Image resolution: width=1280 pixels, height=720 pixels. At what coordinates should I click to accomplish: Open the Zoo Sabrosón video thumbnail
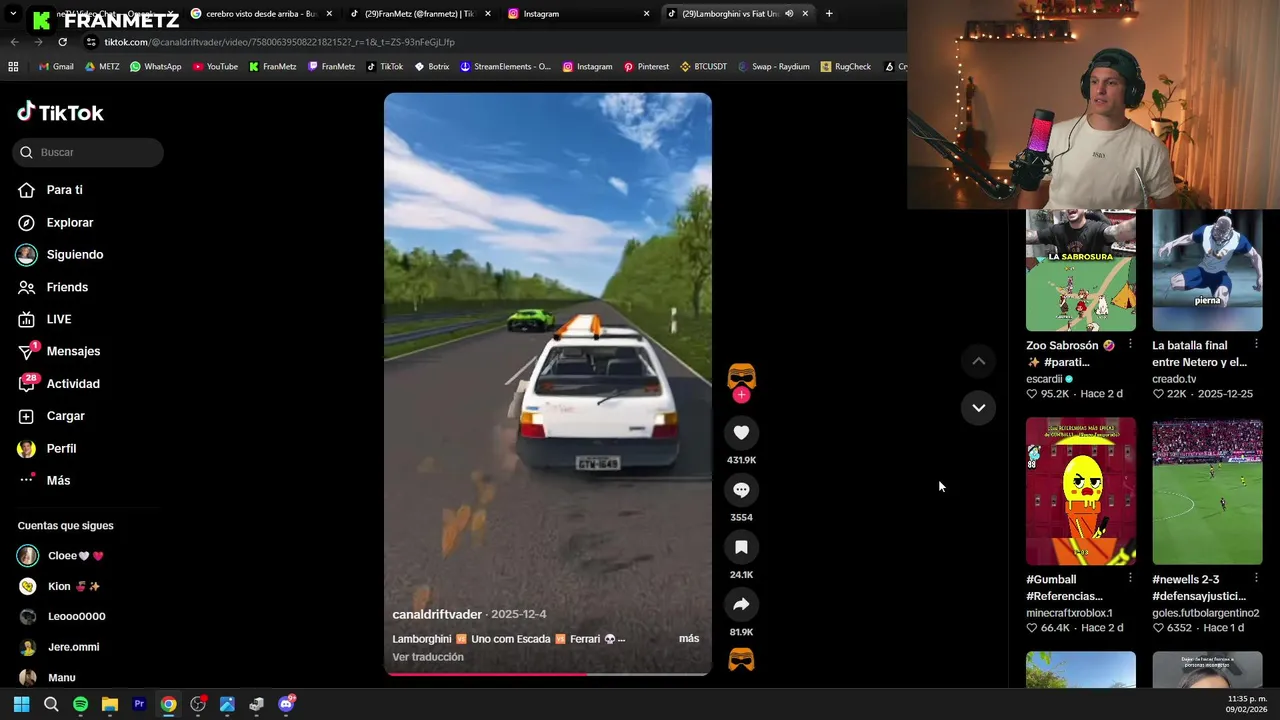(x=1081, y=270)
